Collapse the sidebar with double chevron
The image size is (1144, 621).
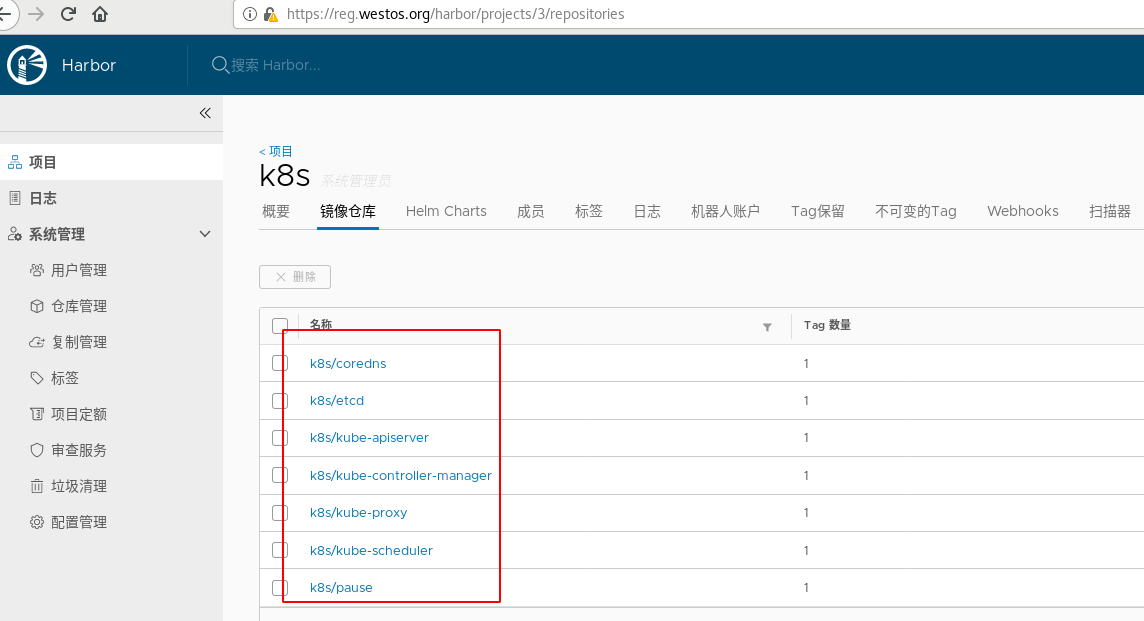click(205, 113)
